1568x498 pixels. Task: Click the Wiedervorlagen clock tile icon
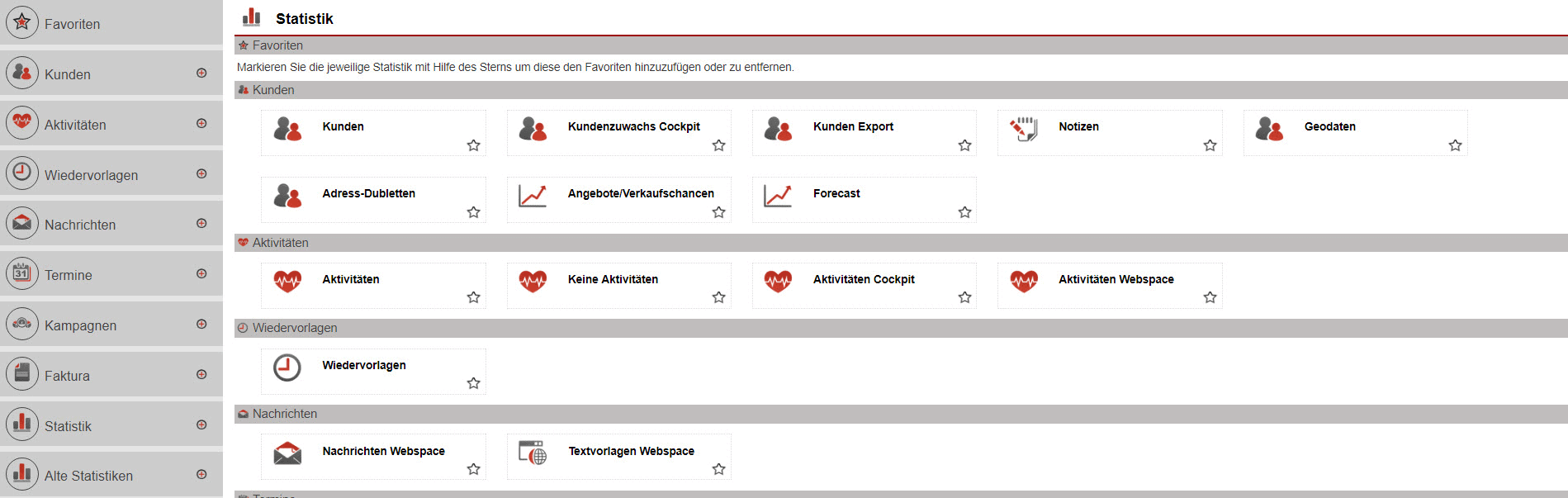click(x=287, y=368)
